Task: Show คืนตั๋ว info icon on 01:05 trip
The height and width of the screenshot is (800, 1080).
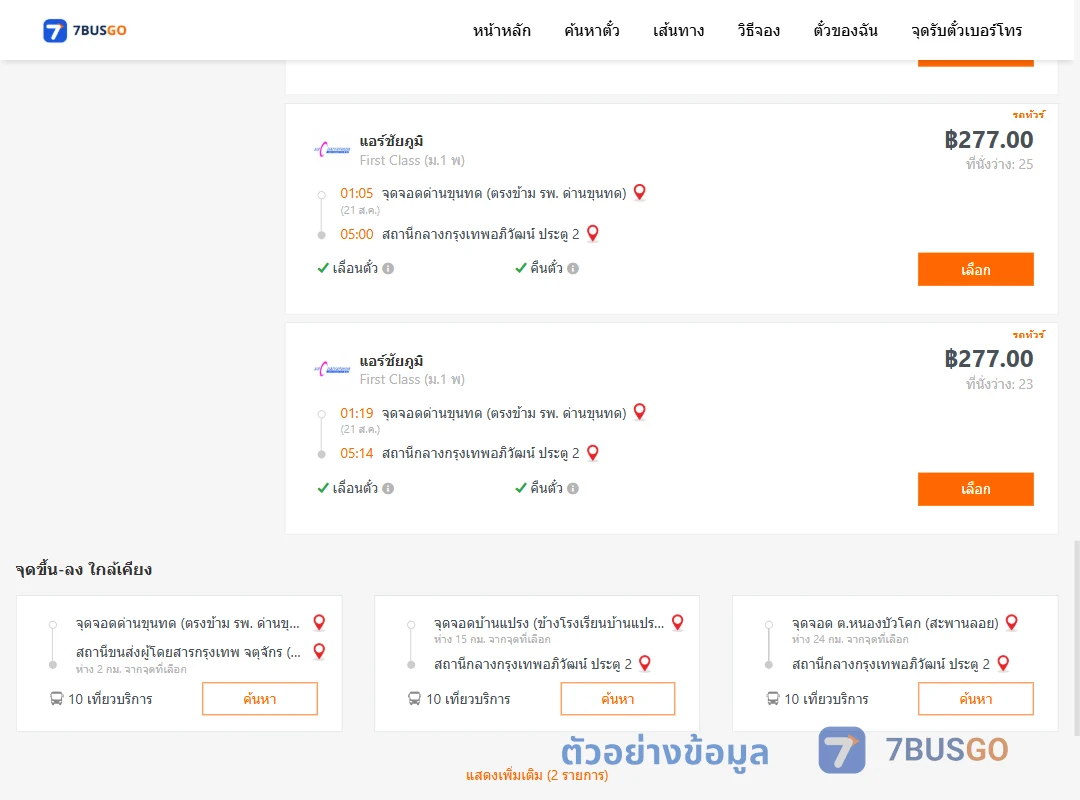Action: [573, 269]
